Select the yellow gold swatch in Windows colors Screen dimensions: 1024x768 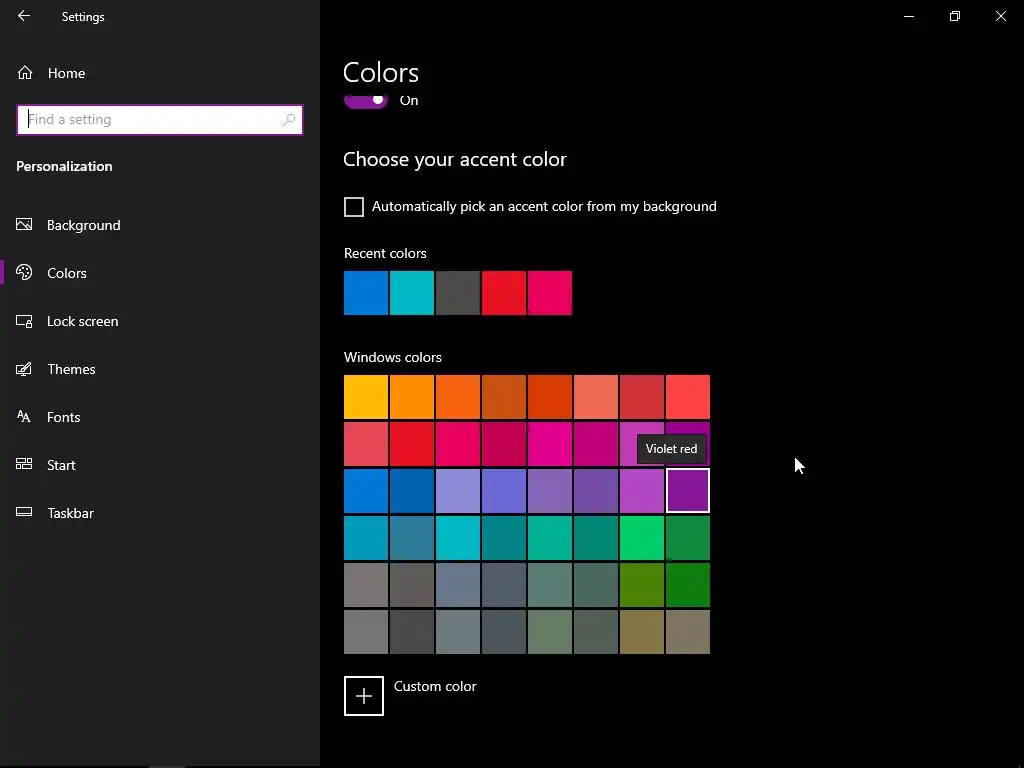point(366,397)
